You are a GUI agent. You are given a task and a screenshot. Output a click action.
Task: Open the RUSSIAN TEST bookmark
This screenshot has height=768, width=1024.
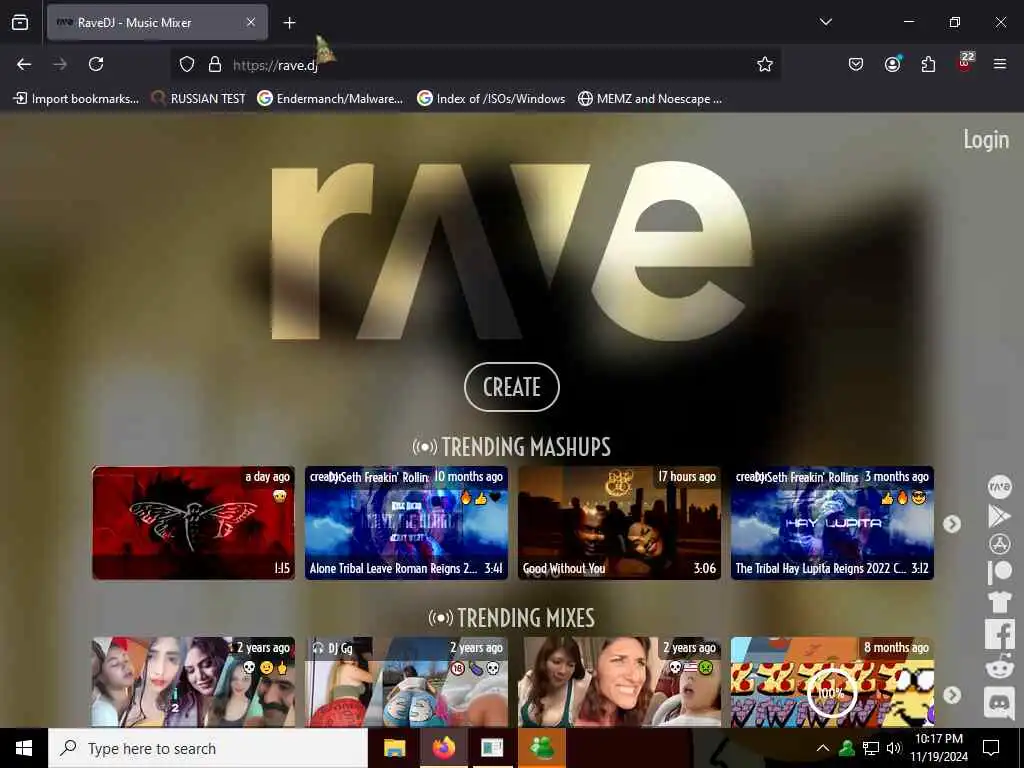199,99
